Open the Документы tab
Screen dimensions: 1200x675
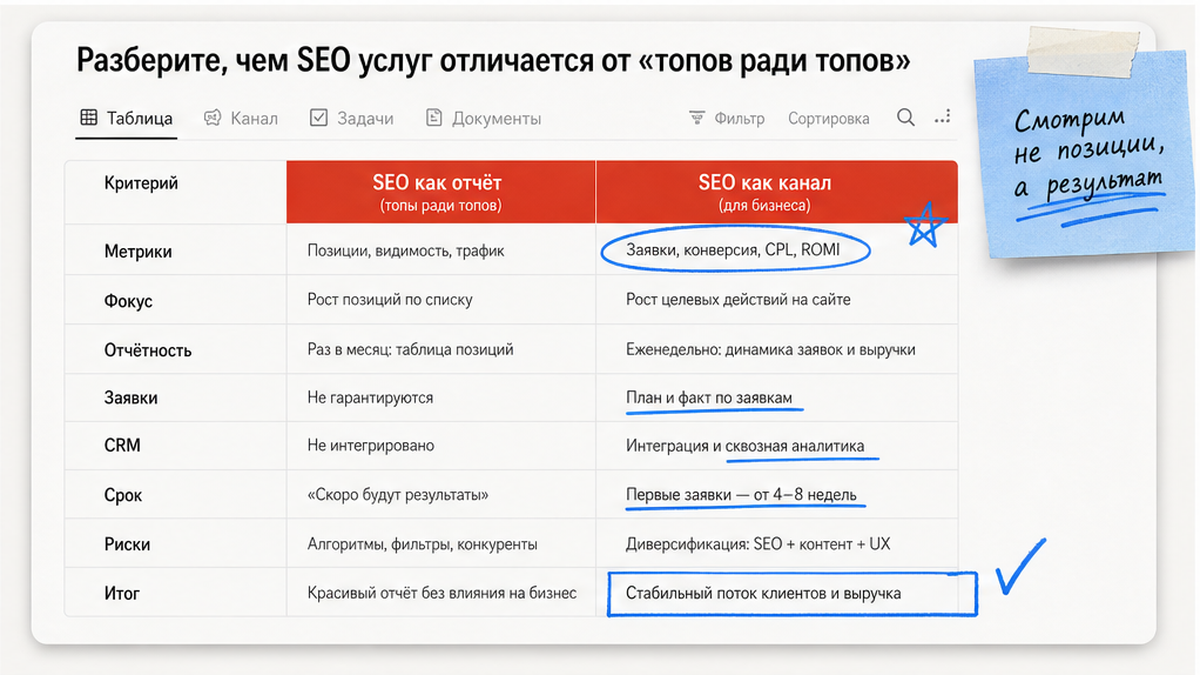483,118
